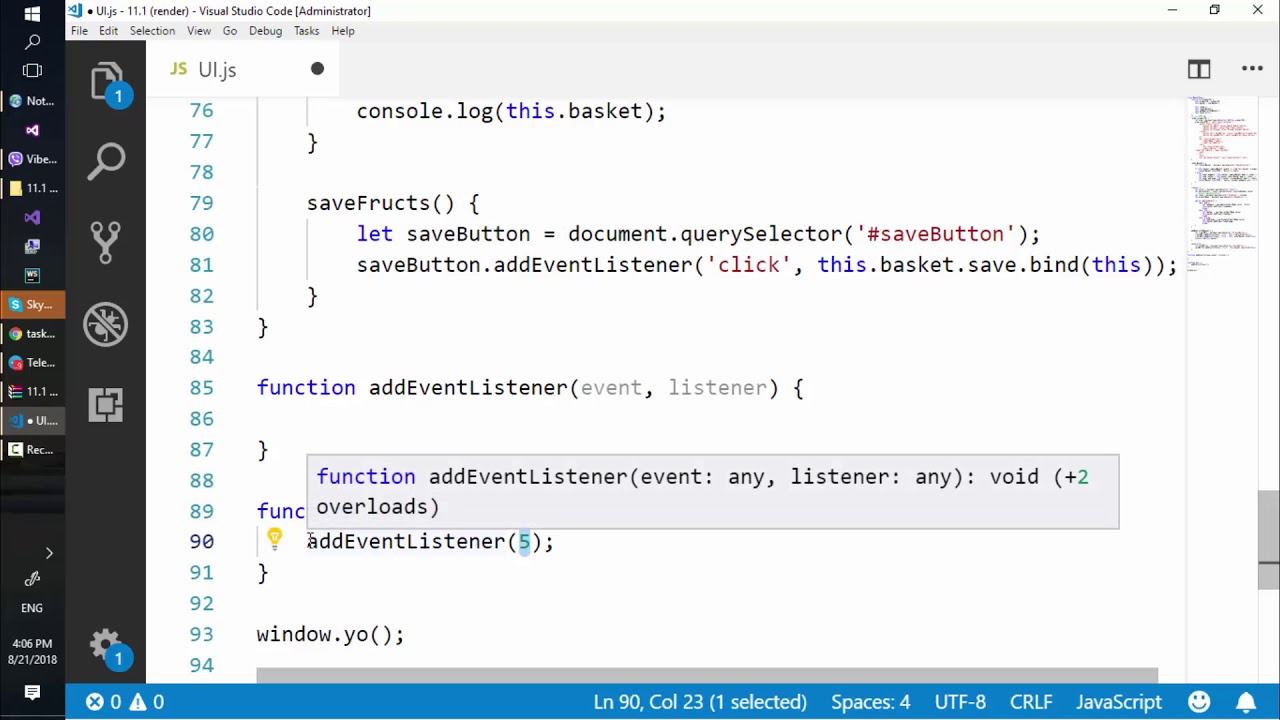Click the horizontal editor scrollbar

pyautogui.click(x=706, y=675)
